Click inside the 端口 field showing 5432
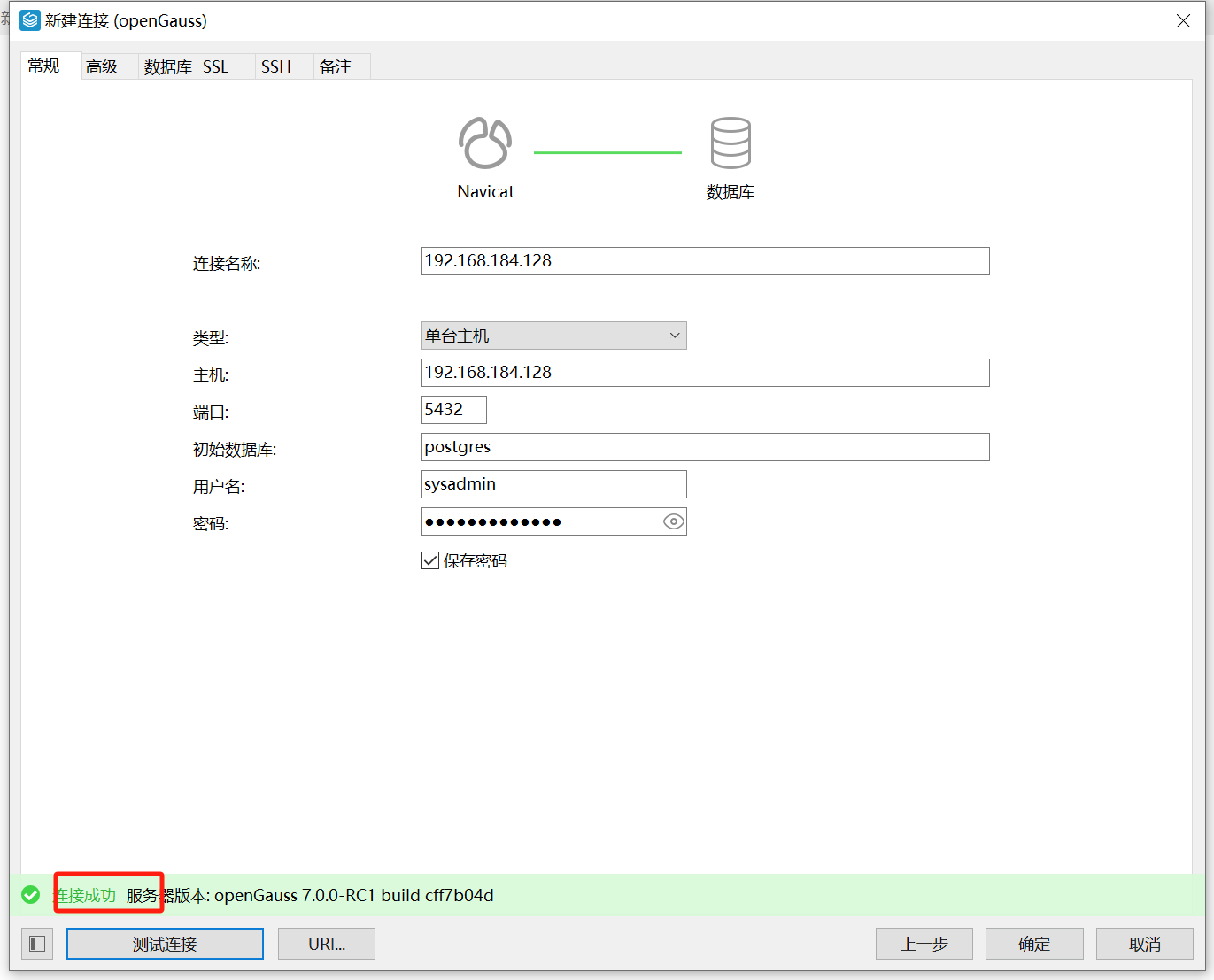The image size is (1214, 980). click(x=453, y=409)
